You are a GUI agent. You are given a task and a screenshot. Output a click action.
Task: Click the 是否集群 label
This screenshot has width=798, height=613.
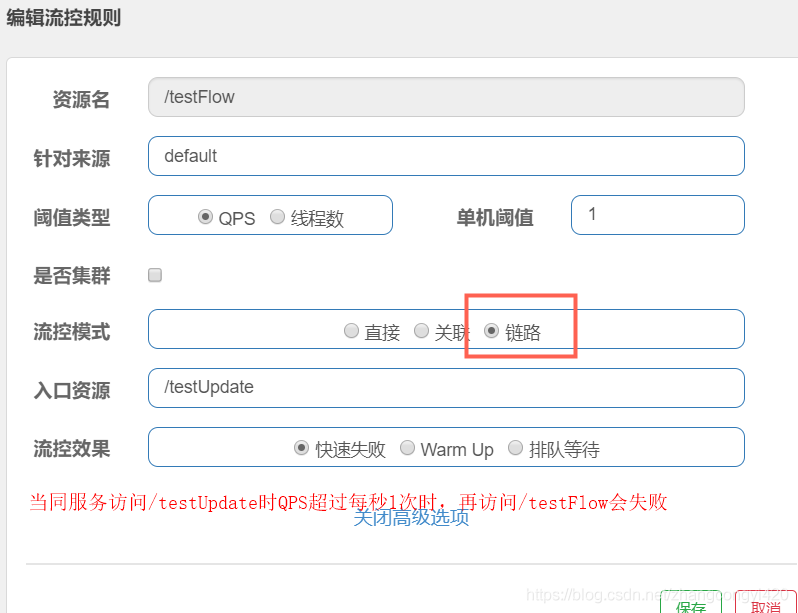[x=72, y=275]
